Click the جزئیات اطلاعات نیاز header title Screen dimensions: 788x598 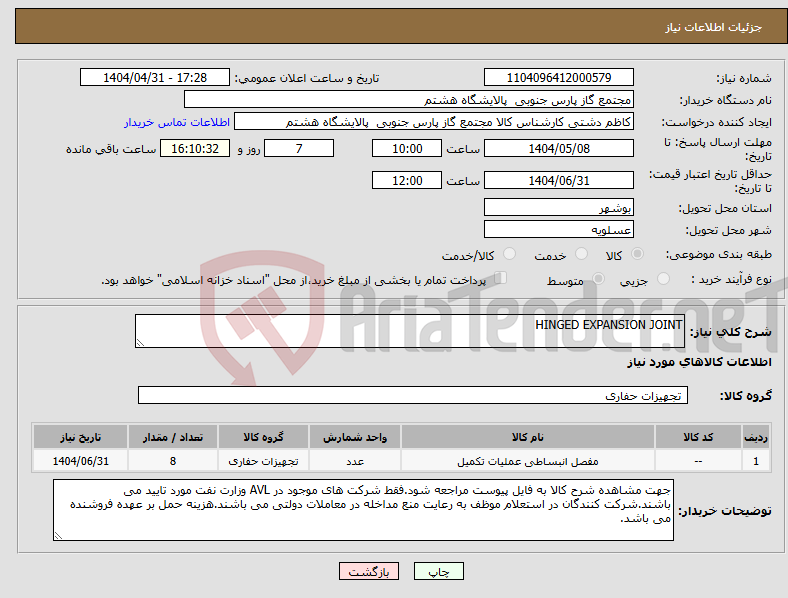coord(714,27)
